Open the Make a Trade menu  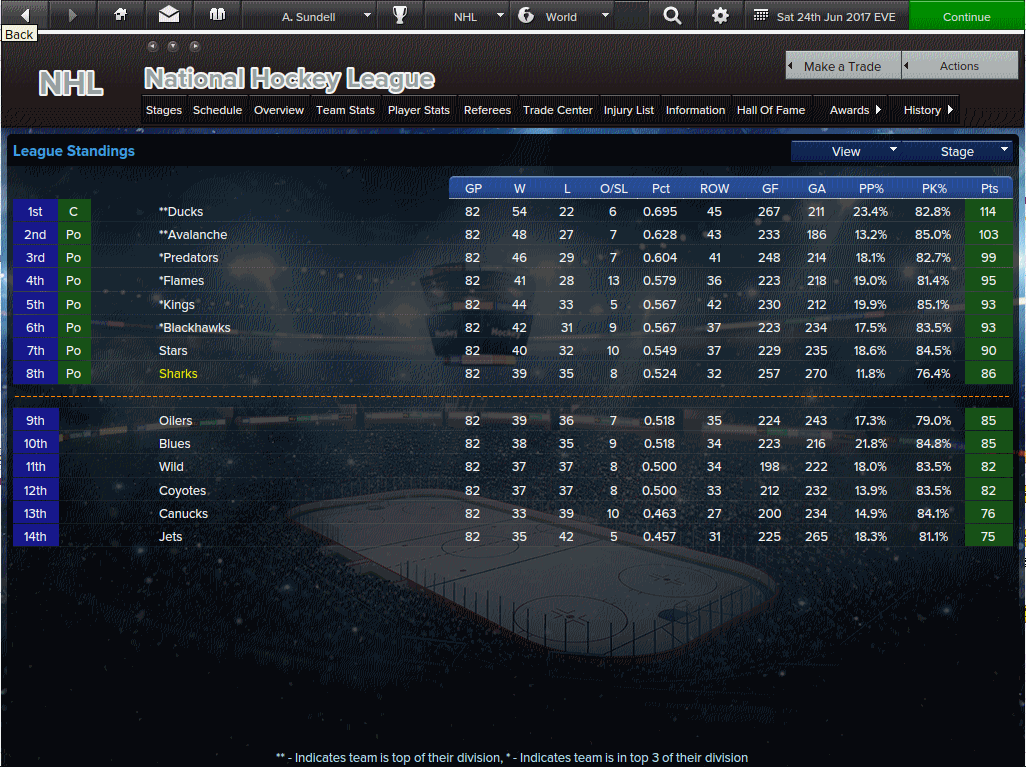tap(843, 66)
